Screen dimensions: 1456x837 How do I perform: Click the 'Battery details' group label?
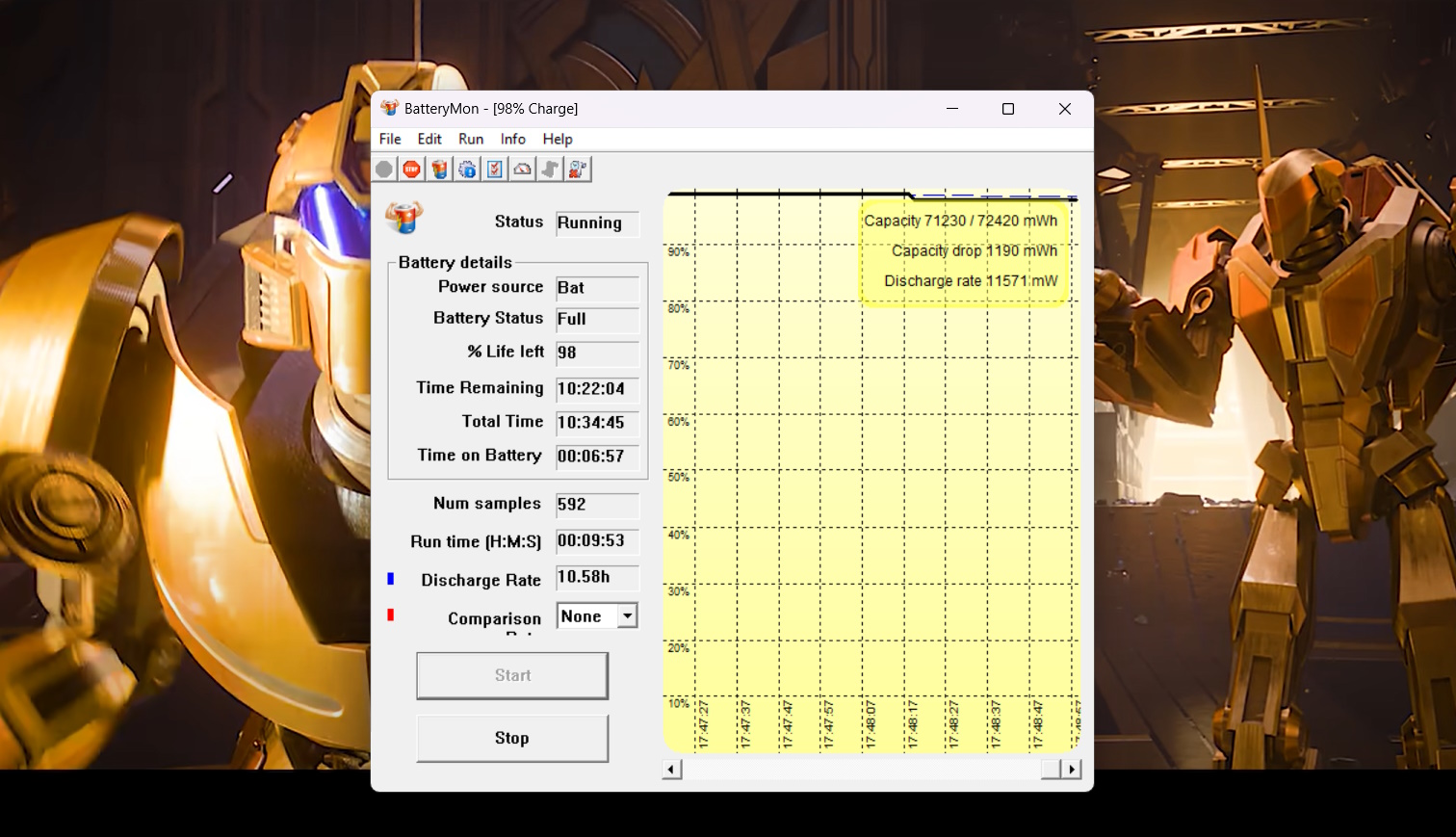[x=455, y=262]
